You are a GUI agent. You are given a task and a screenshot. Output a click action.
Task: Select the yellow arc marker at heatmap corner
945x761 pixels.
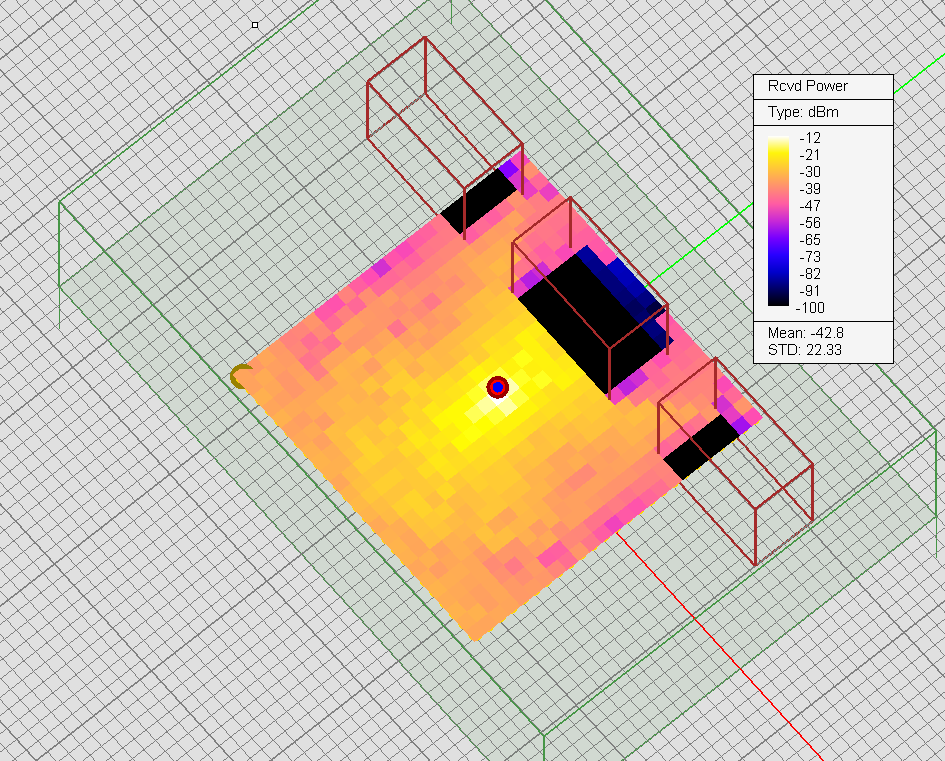click(240, 377)
